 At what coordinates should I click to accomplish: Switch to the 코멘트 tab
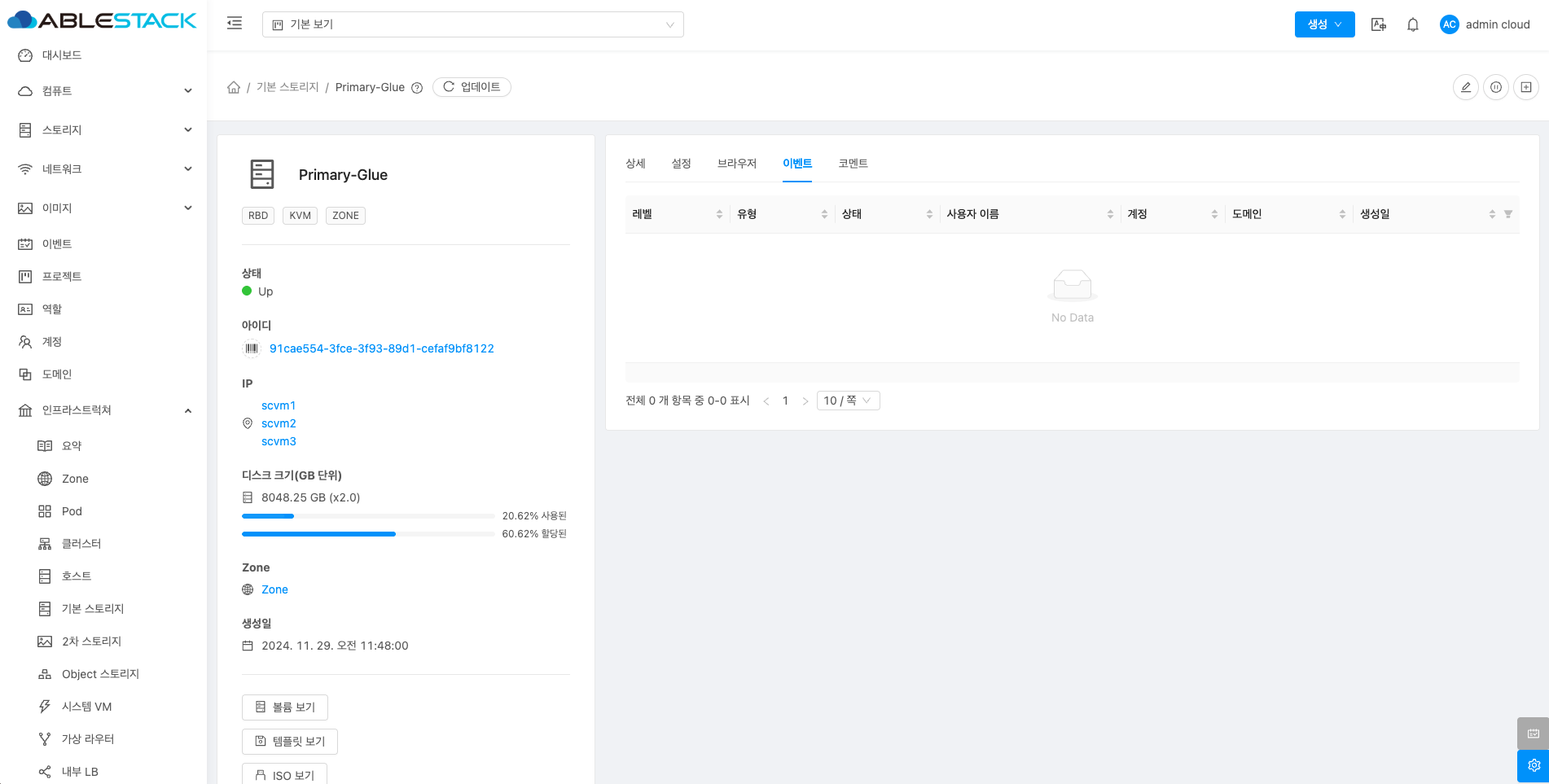(x=853, y=164)
